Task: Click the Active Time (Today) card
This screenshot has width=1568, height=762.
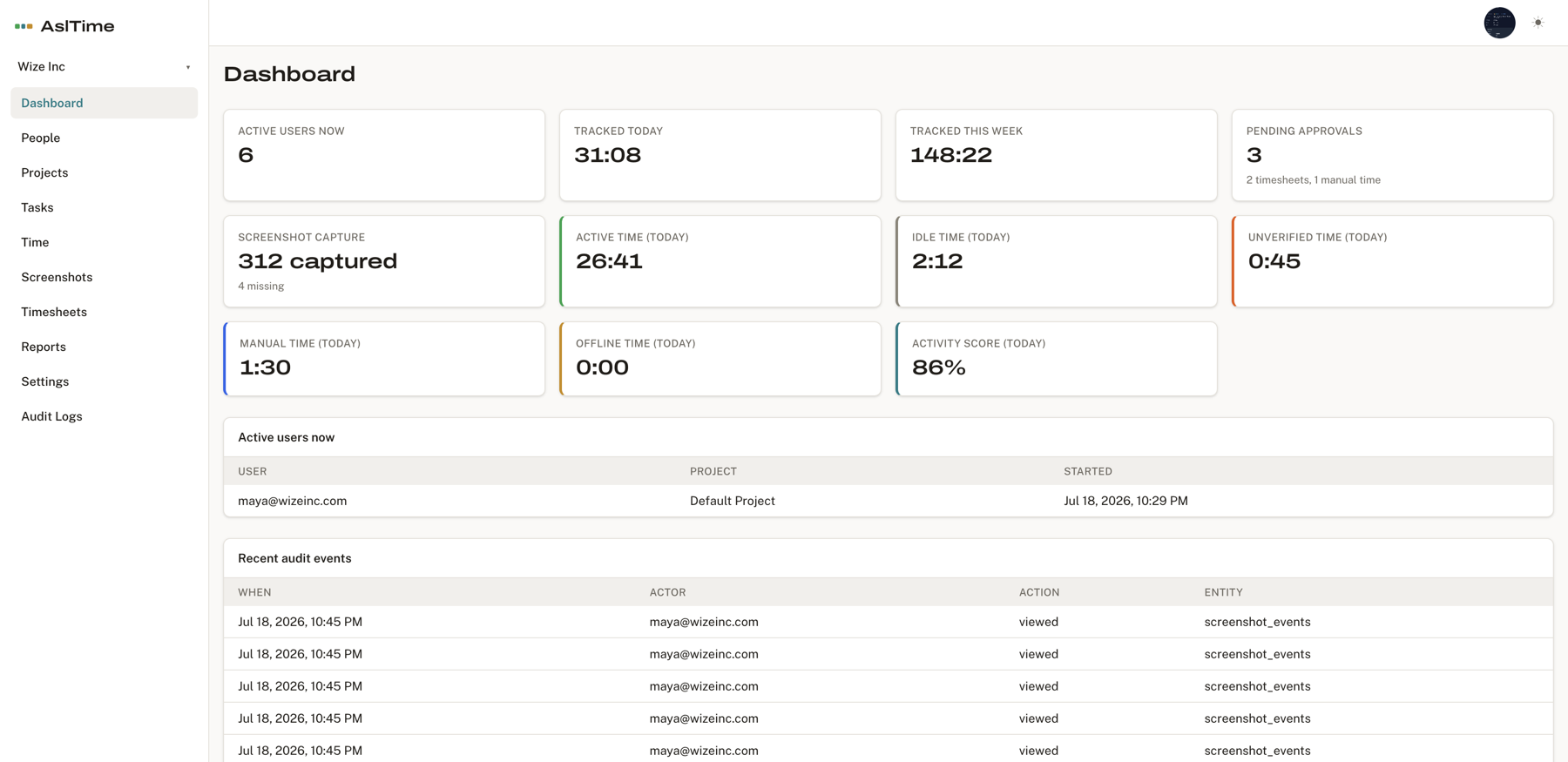Action: coord(720,261)
